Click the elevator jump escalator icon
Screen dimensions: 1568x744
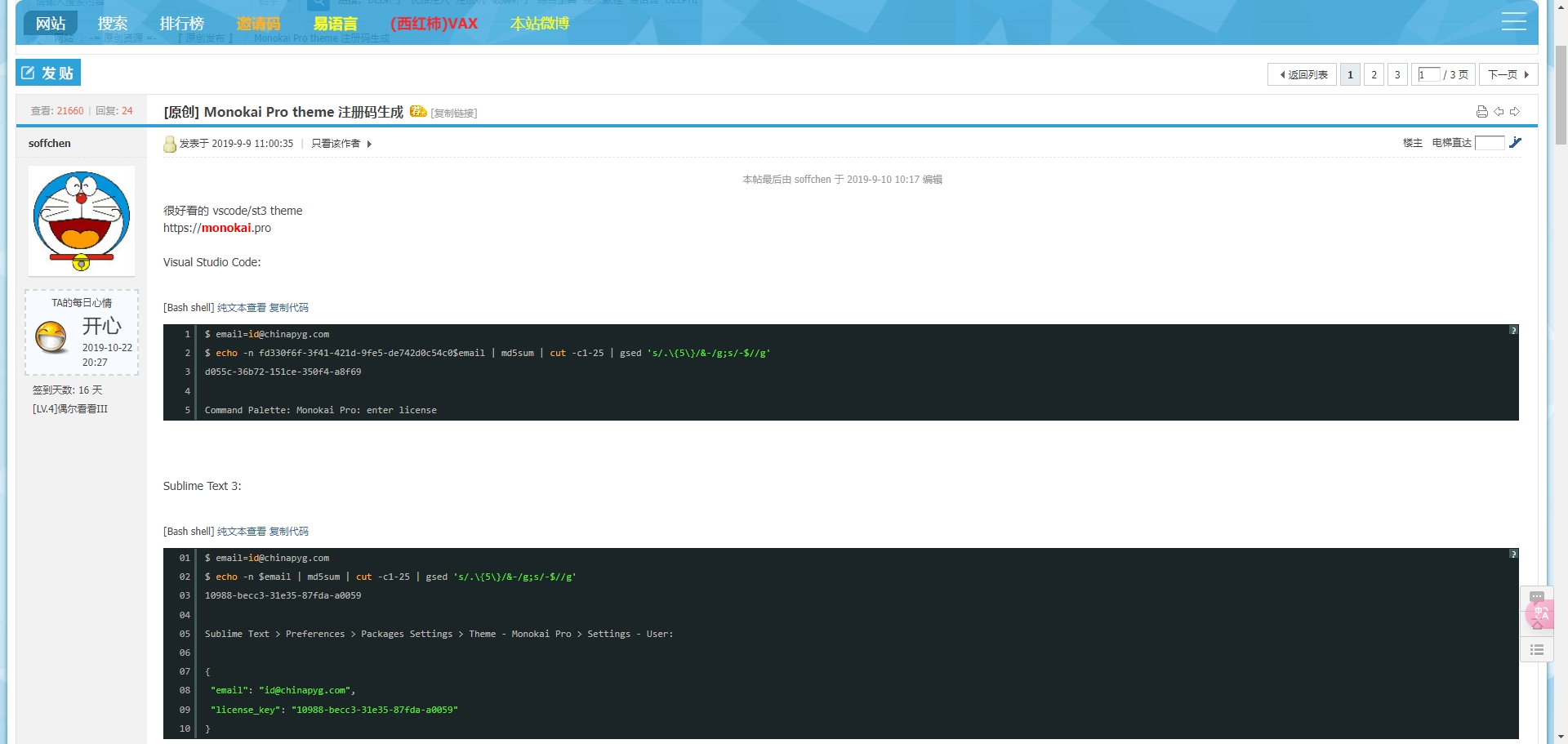coord(1516,143)
